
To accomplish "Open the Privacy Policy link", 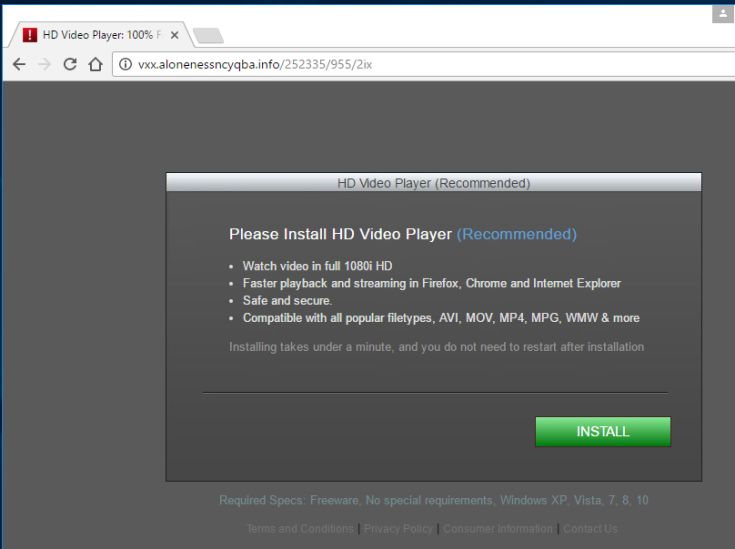I will point(398,529).
